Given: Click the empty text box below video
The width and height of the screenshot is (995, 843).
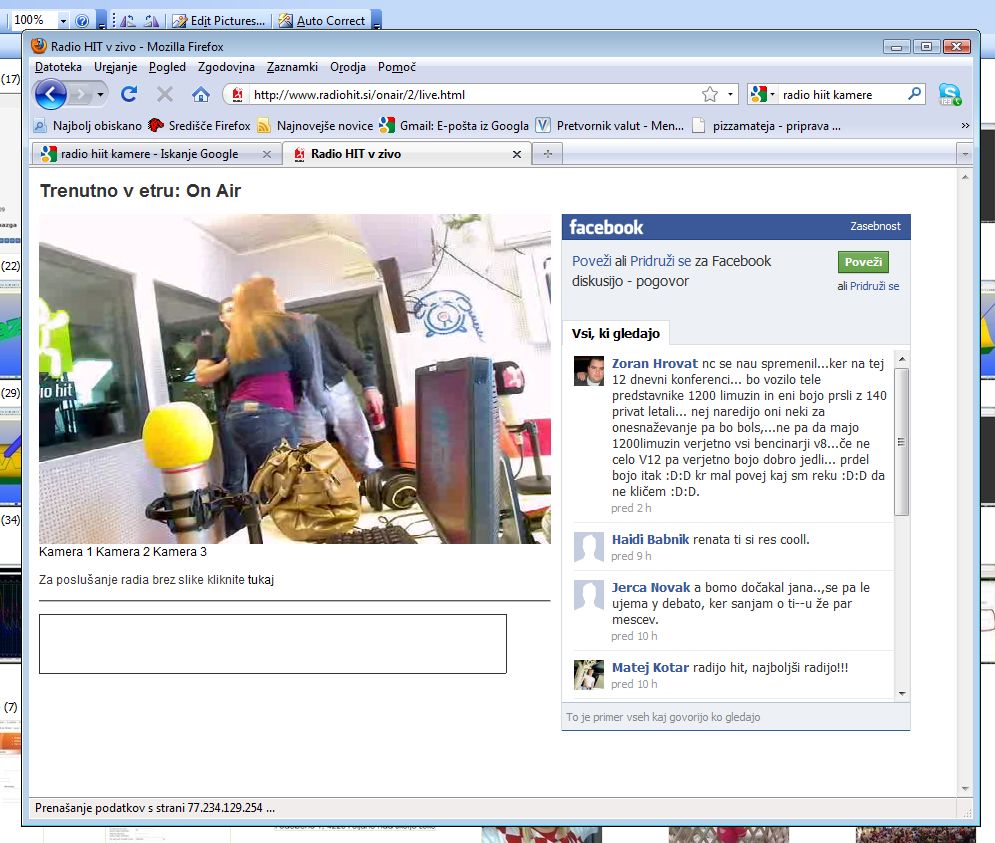Looking at the screenshot, I should click(273, 644).
